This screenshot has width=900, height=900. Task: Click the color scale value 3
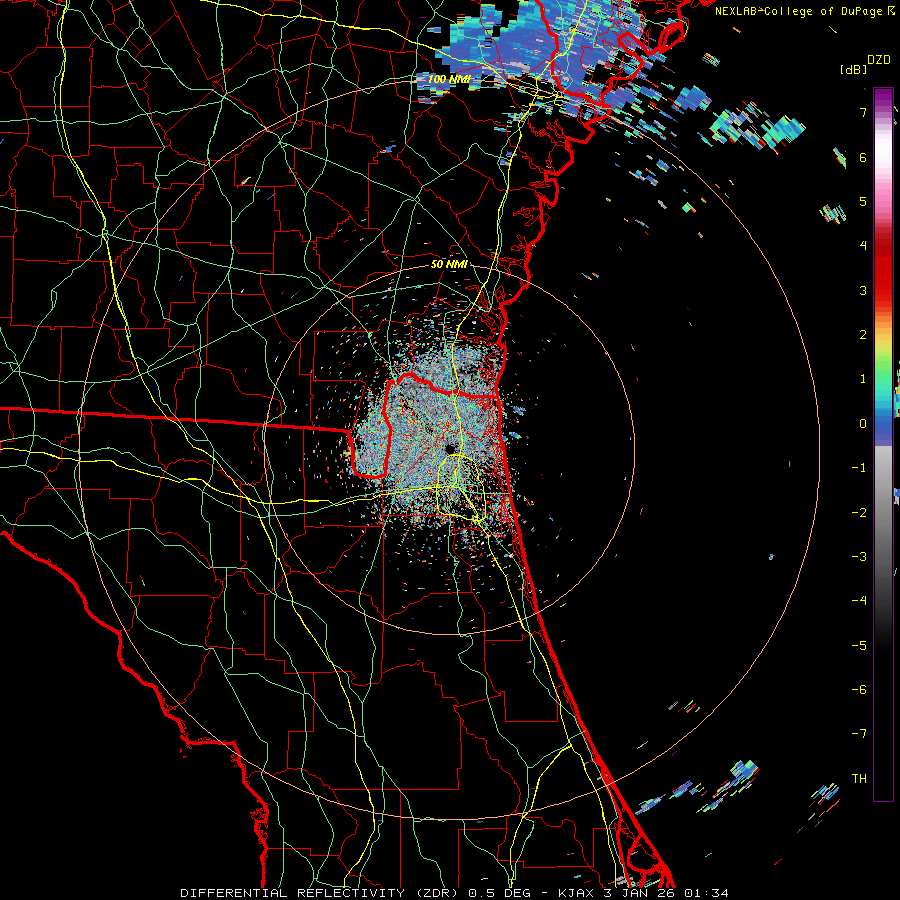[x=863, y=290]
